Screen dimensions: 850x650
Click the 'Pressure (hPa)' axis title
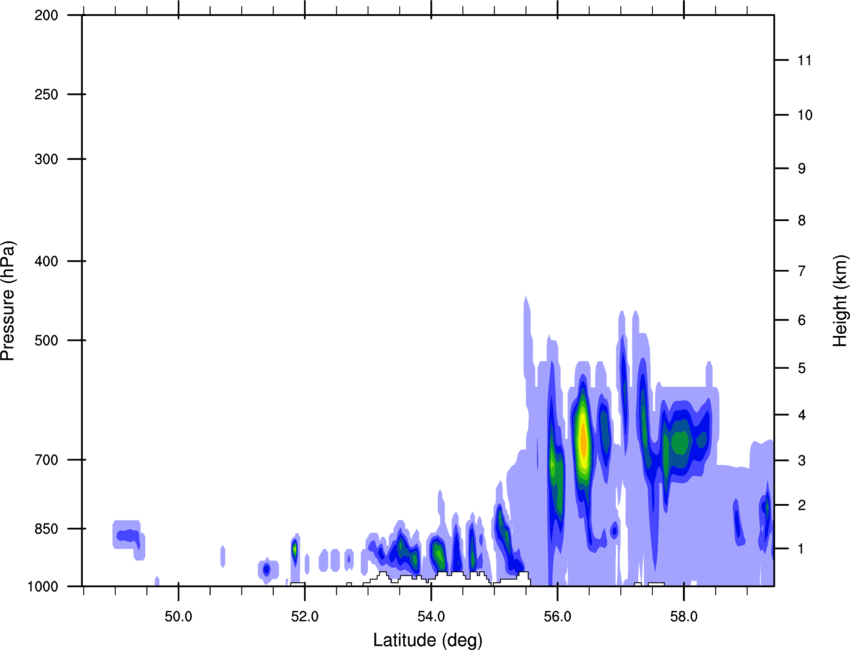click(x=8, y=301)
